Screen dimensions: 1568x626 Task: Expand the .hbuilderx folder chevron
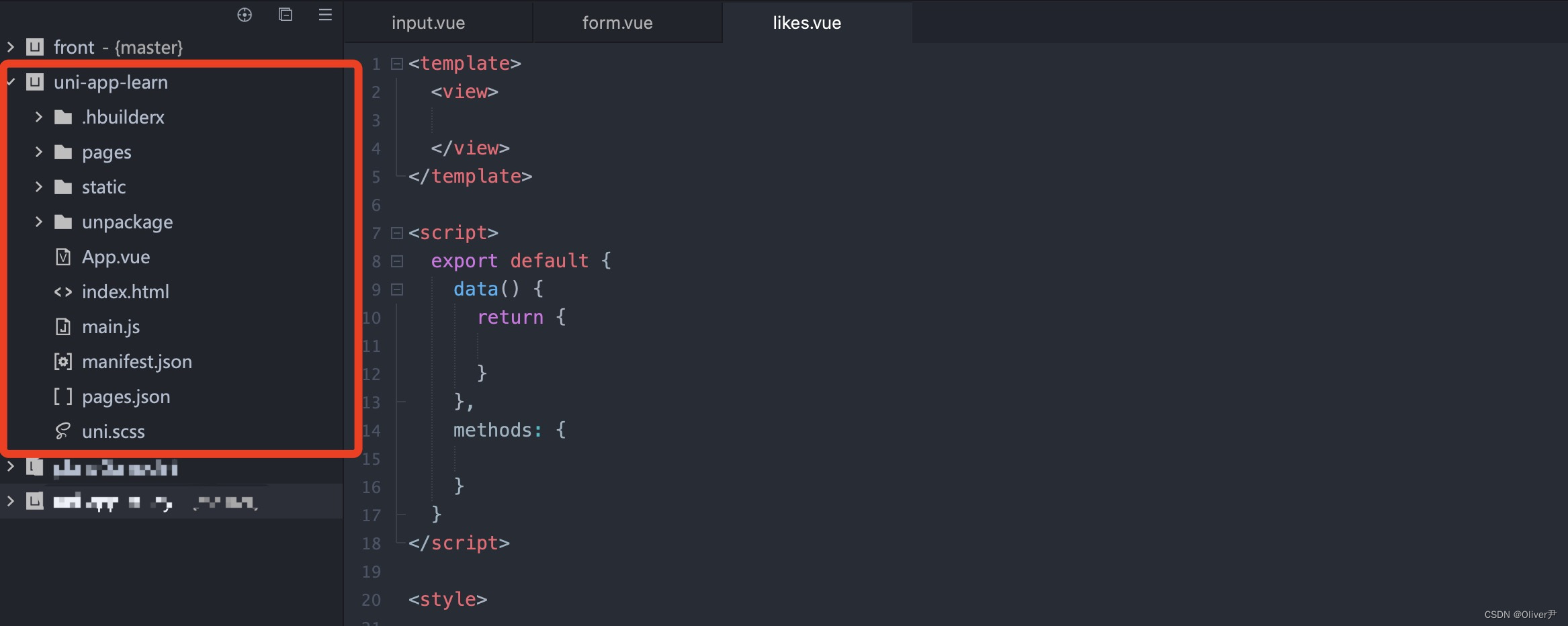pos(38,117)
